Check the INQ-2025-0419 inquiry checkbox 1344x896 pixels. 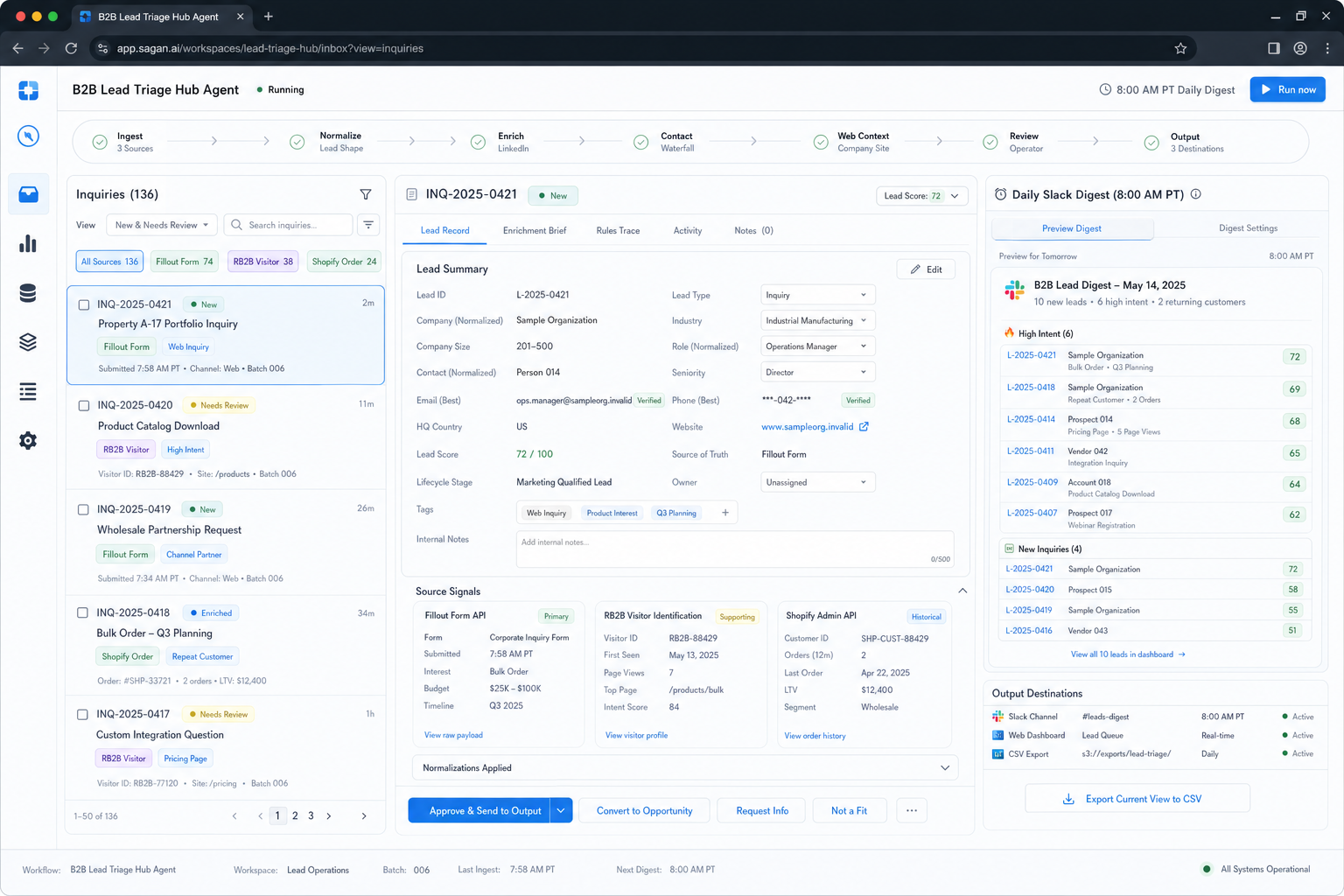83,509
